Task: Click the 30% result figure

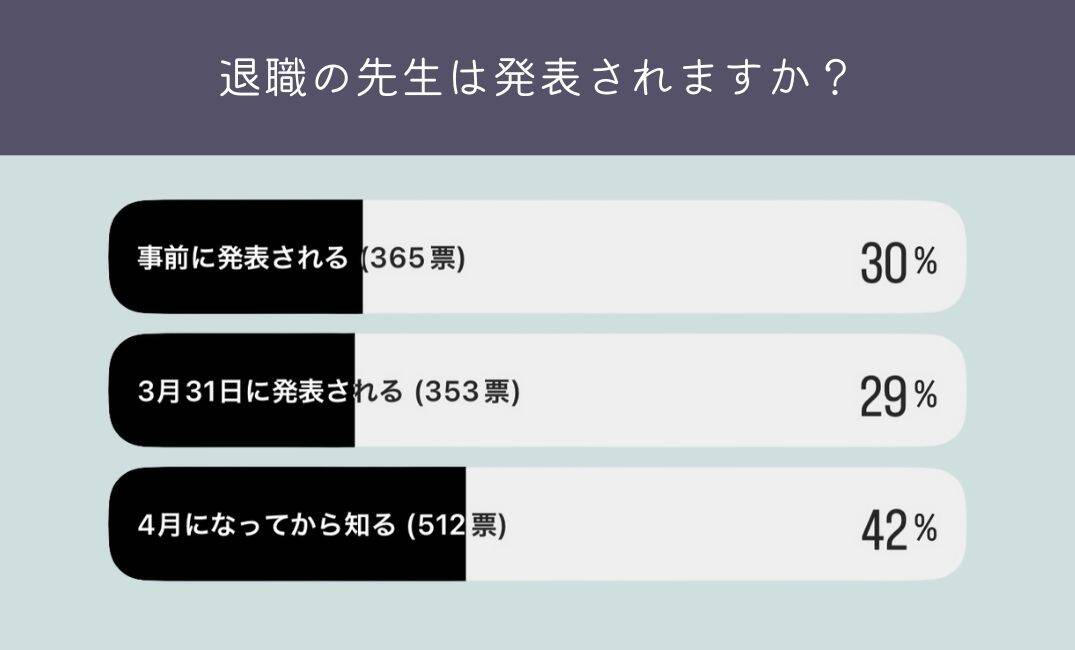Action: click(x=897, y=263)
